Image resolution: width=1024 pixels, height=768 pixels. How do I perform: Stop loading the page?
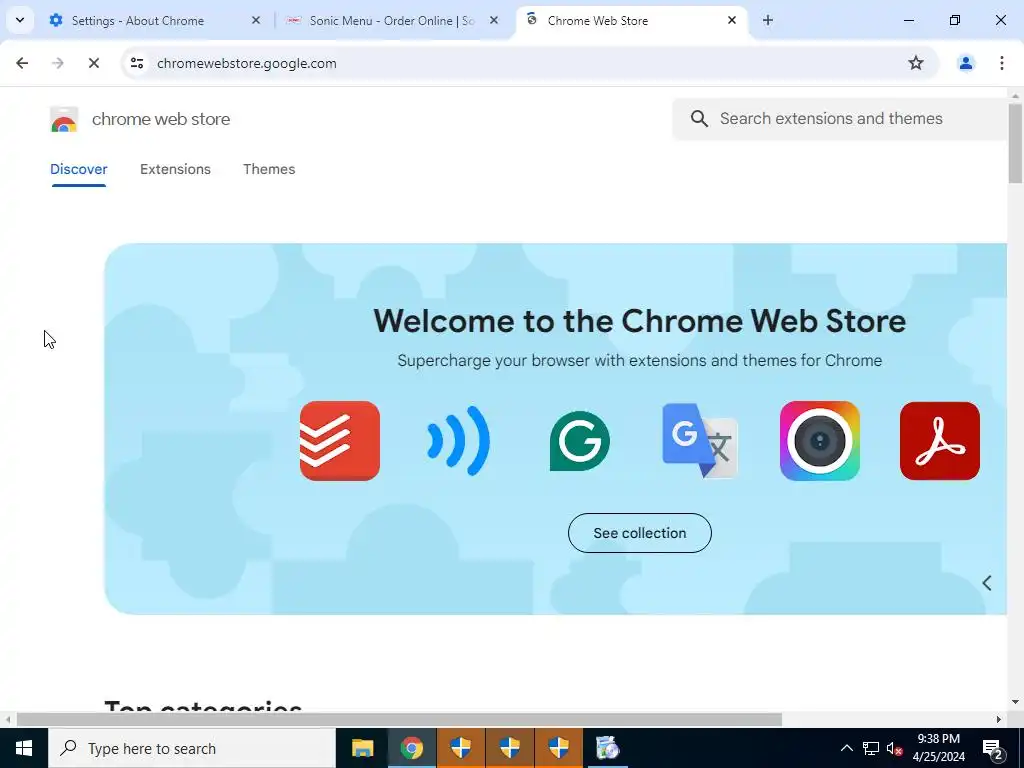tap(93, 63)
